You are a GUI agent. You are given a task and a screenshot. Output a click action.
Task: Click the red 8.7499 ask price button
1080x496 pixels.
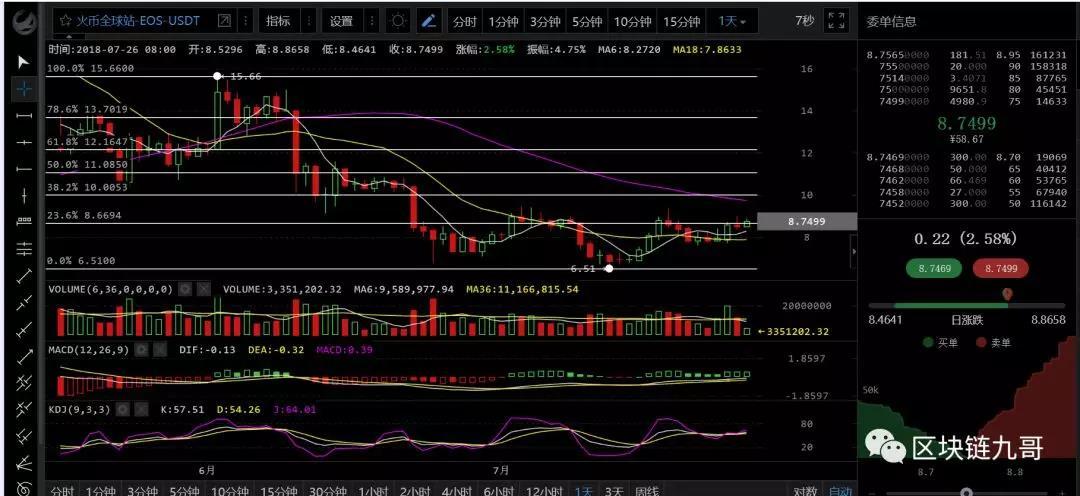click(1000, 268)
